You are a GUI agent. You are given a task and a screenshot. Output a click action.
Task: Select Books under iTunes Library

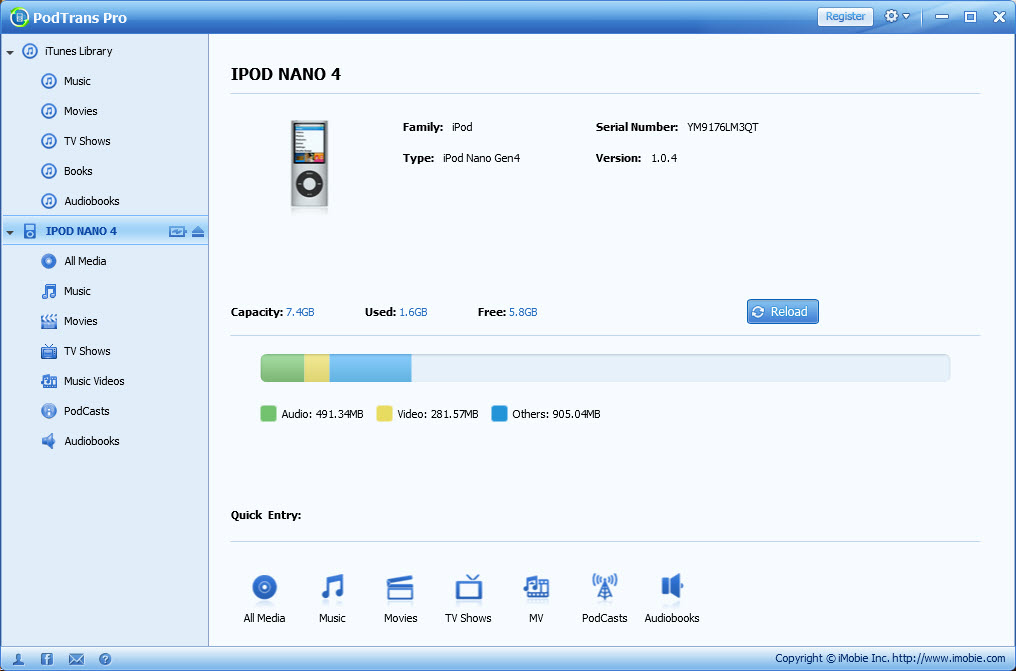point(78,171)
